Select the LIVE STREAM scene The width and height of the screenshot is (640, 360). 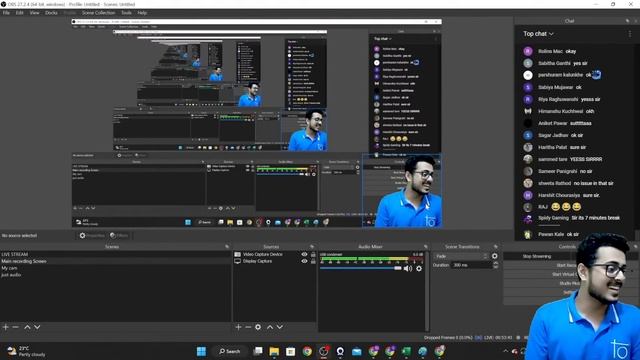(x=116, y=254)
